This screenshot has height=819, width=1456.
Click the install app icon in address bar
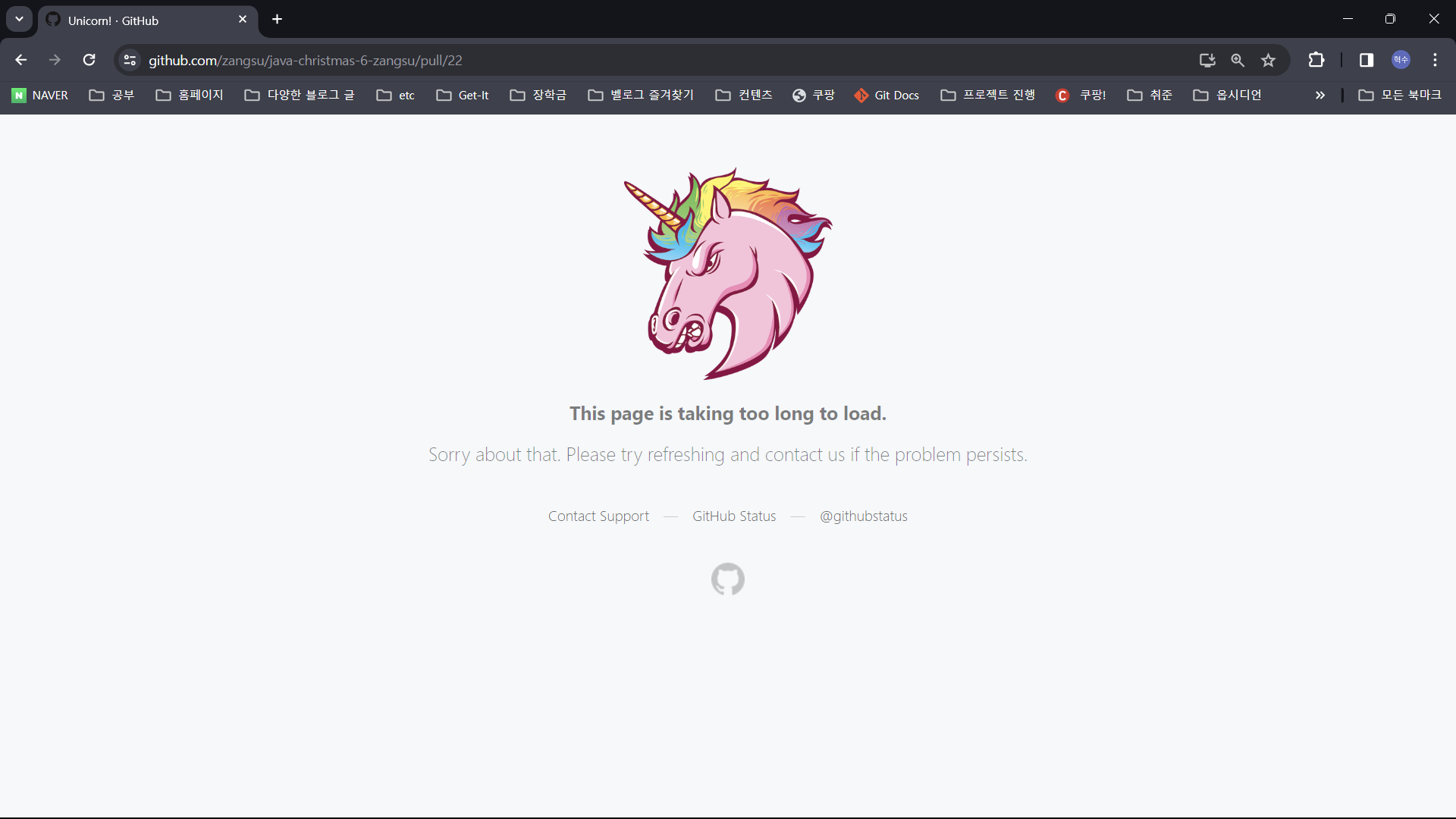[1207, 60]
